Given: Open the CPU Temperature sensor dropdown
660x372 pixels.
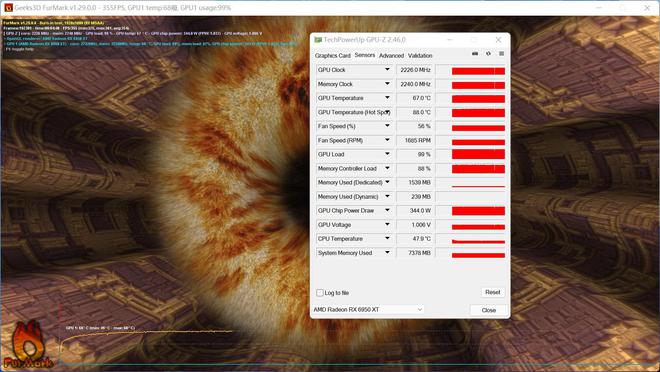Looking at the screenshot, I should pos(387,239).
